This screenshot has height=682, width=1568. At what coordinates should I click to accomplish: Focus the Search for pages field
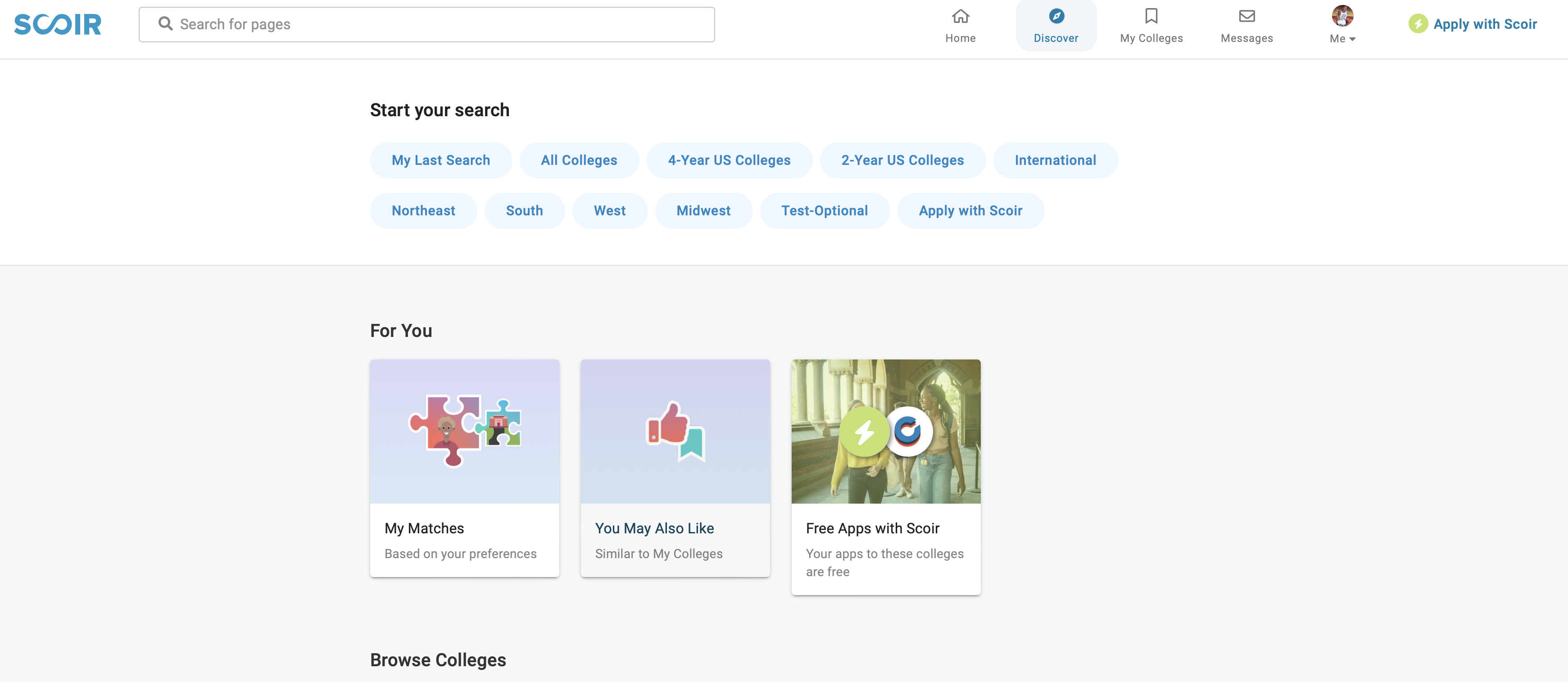(x=427, y=24)
